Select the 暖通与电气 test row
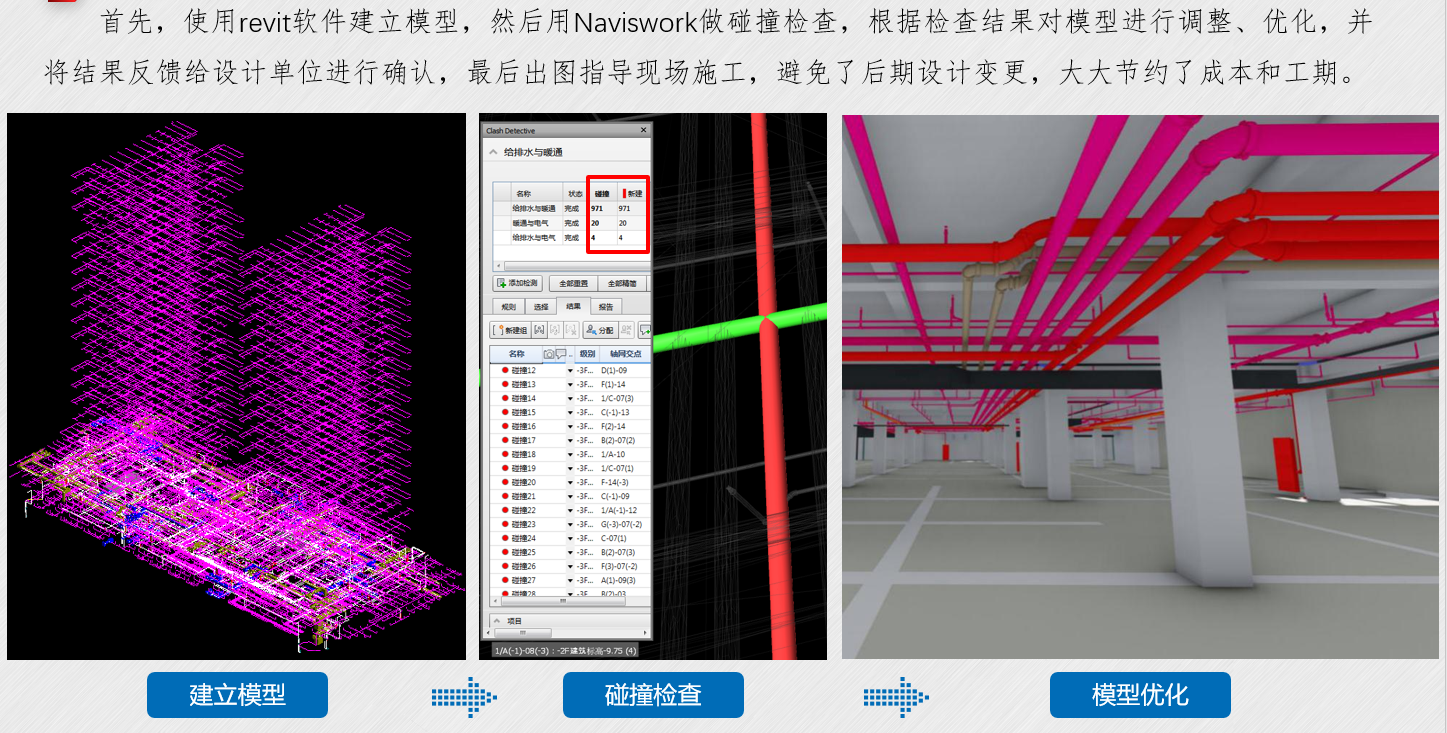The width and height of the screenshot is (1447, 733). pyautogui.click(x=572, y=223)
